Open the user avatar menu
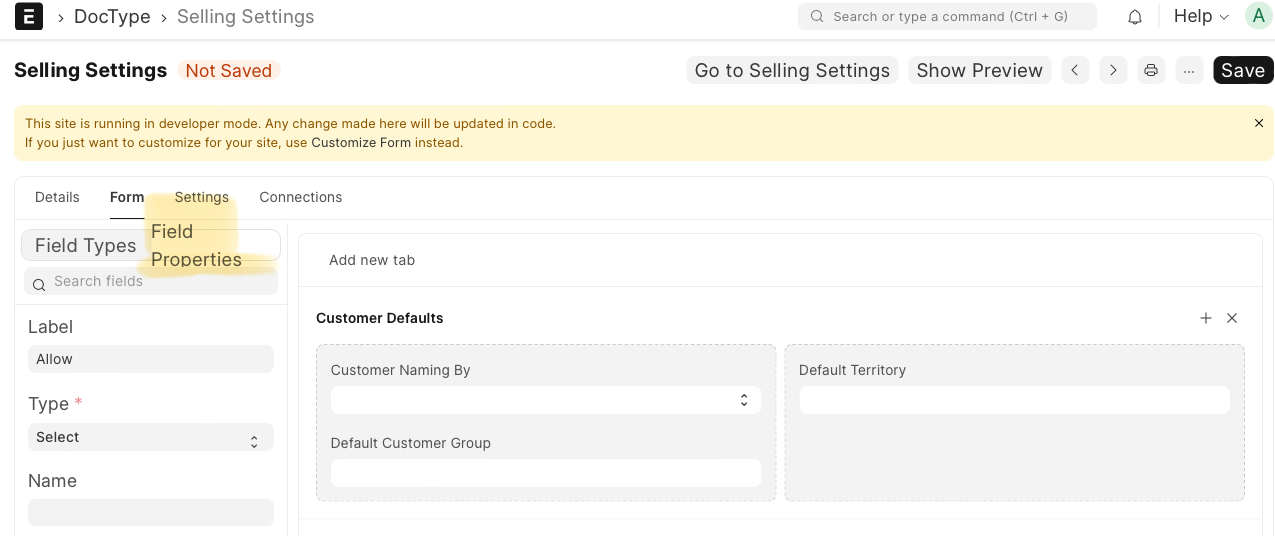This screenshot has height=536, width=1275. (1257, 16)
